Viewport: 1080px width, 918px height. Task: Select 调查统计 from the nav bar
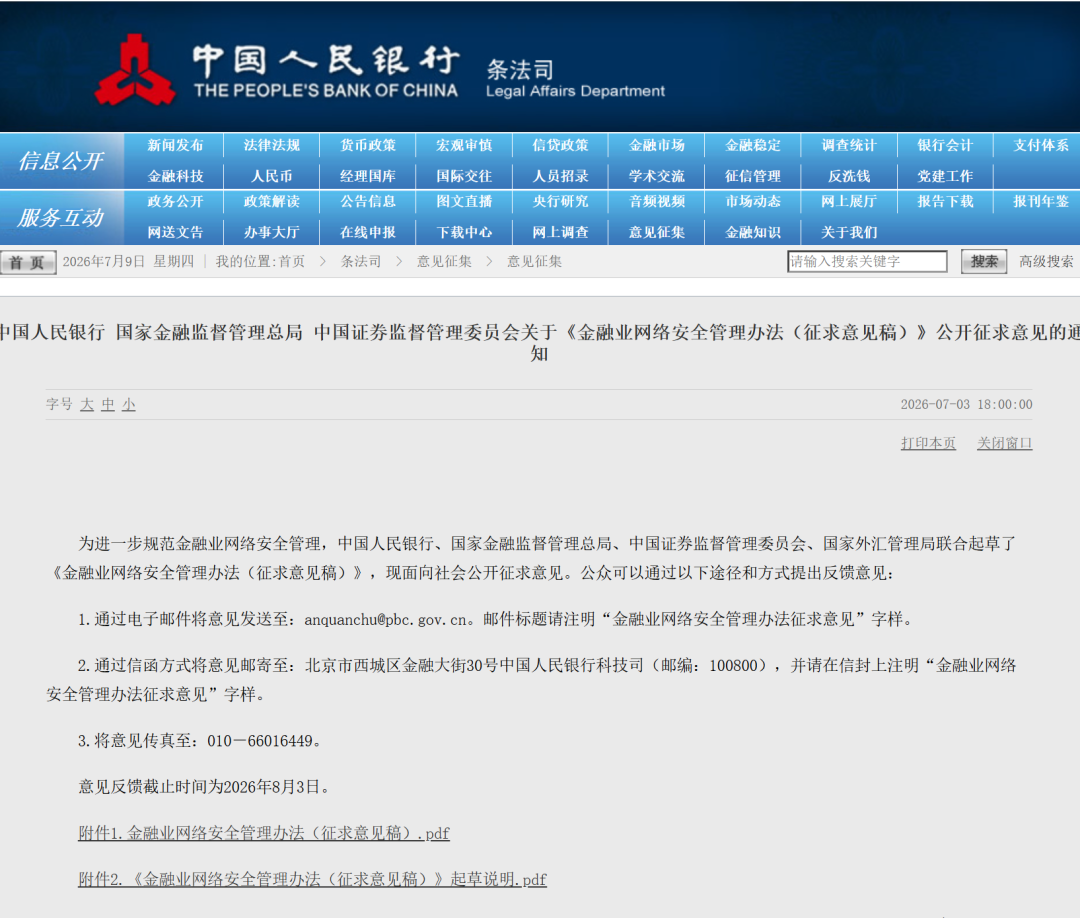click(849, 145)
